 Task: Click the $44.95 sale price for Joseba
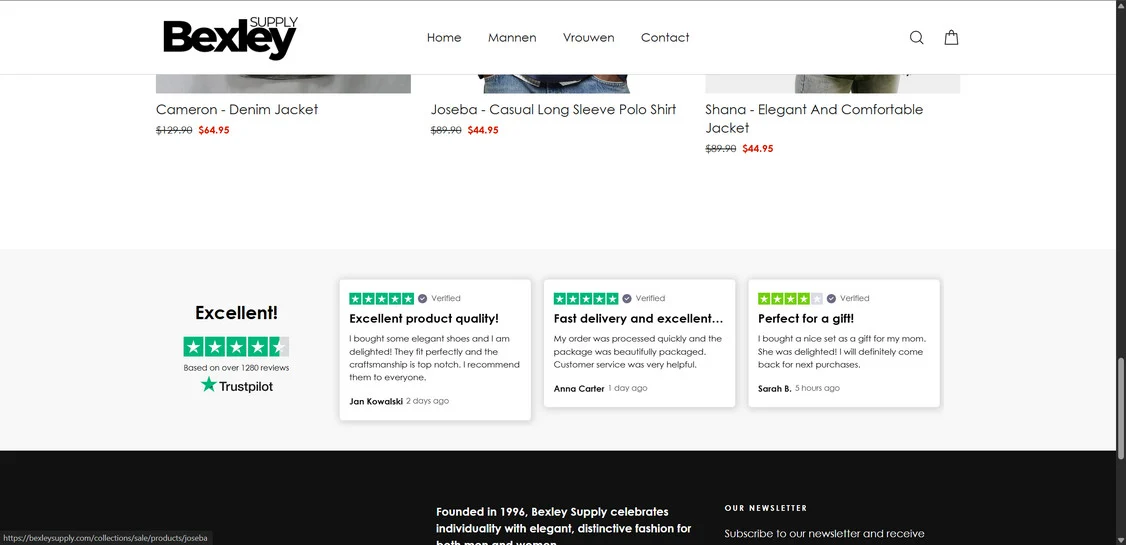point(483,130)
